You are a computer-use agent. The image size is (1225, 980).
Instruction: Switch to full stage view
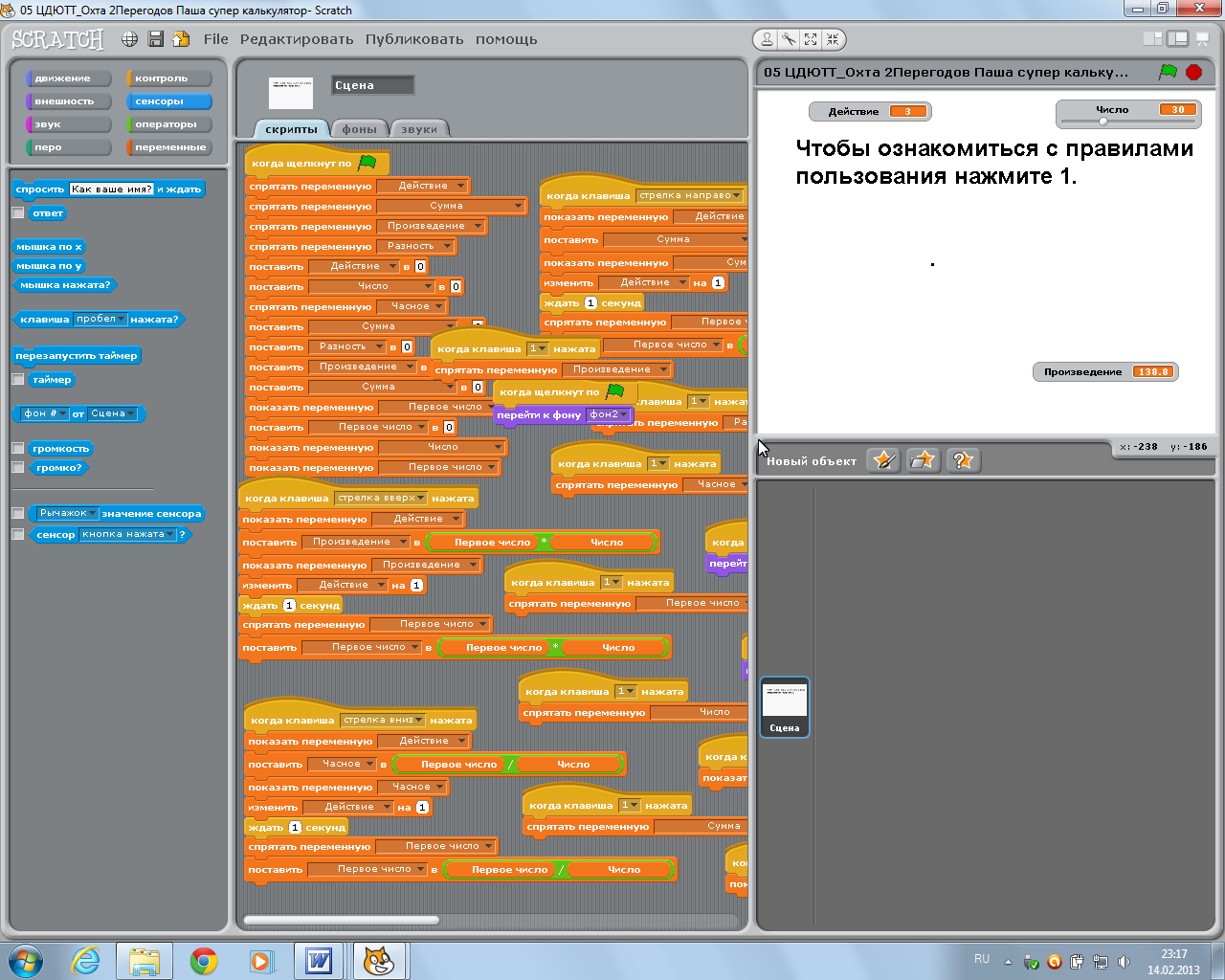[x=1178, y=39]
